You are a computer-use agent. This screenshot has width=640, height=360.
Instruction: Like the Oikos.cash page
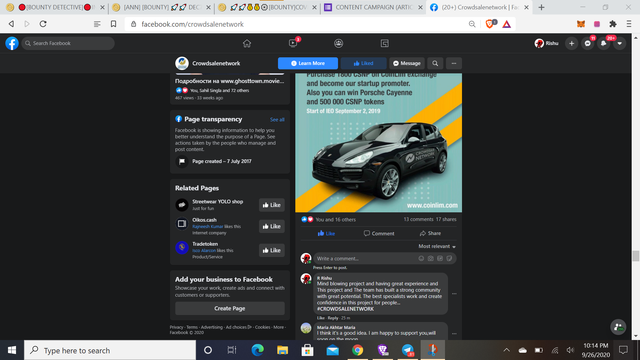pos(271,226)
